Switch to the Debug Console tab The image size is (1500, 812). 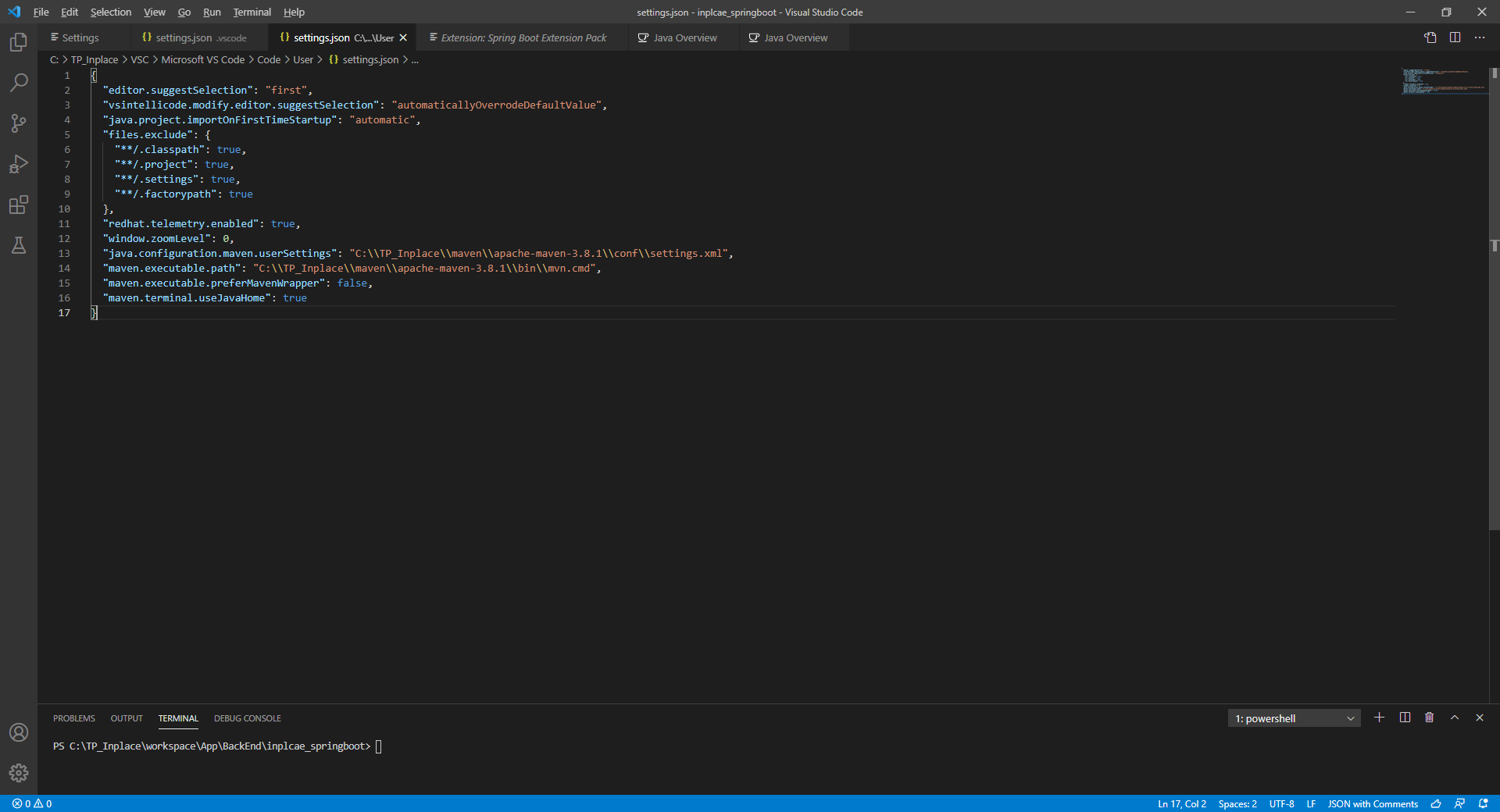click(x=248, y=718)
